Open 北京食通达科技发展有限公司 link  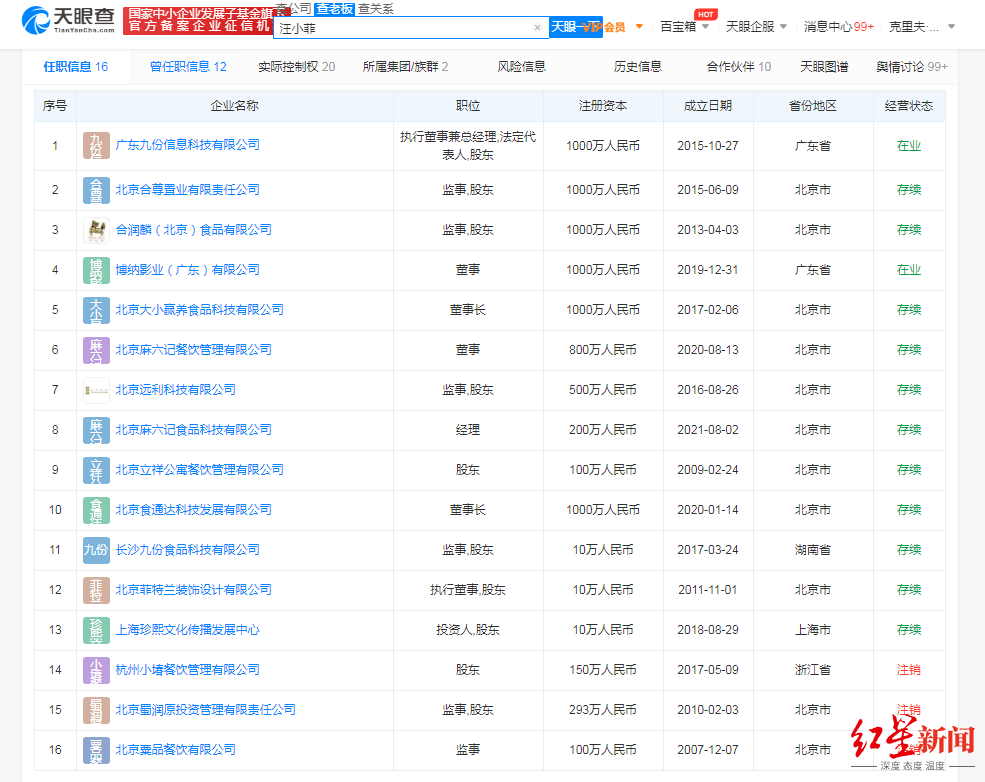pos(193,510)
